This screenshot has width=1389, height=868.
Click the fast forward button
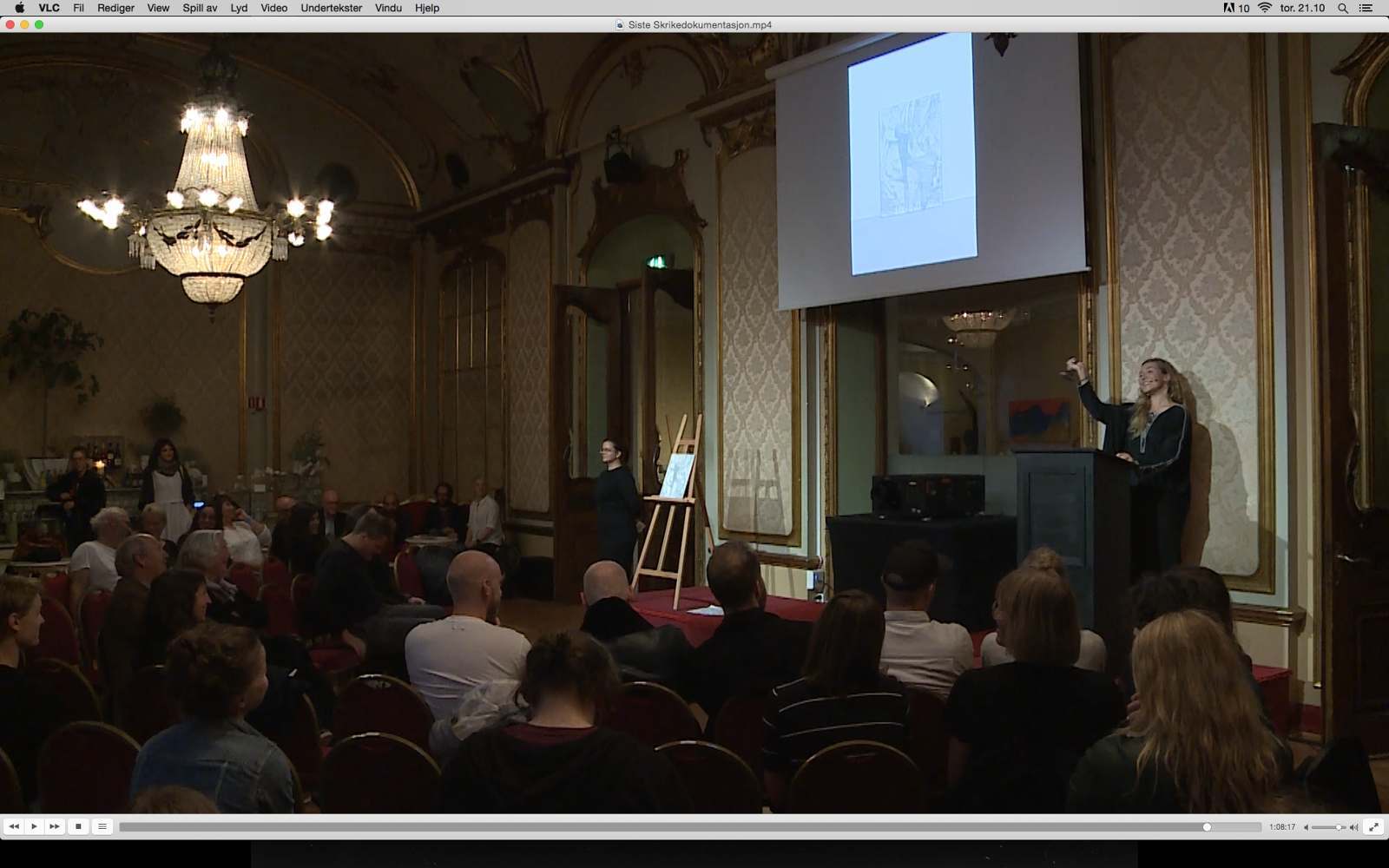tap(55, 826)
